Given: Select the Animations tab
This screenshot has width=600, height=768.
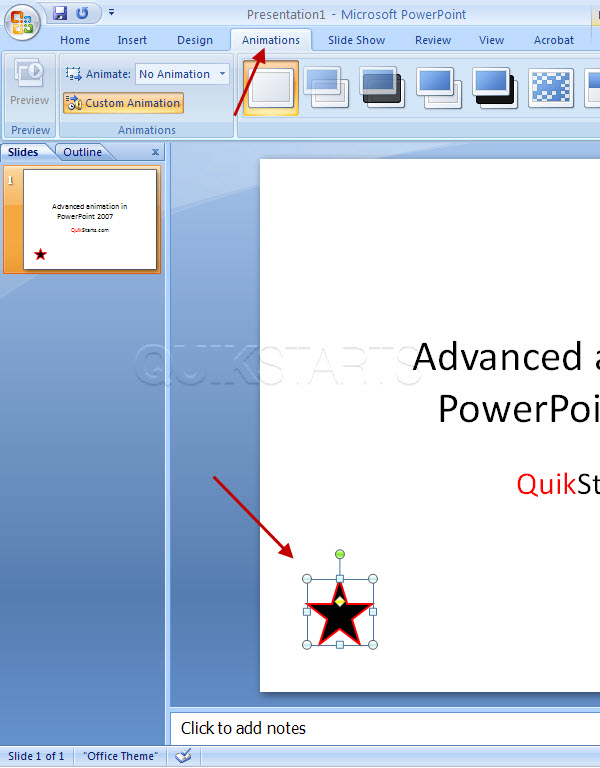Looking at the screenshot, I should (271, 40).
